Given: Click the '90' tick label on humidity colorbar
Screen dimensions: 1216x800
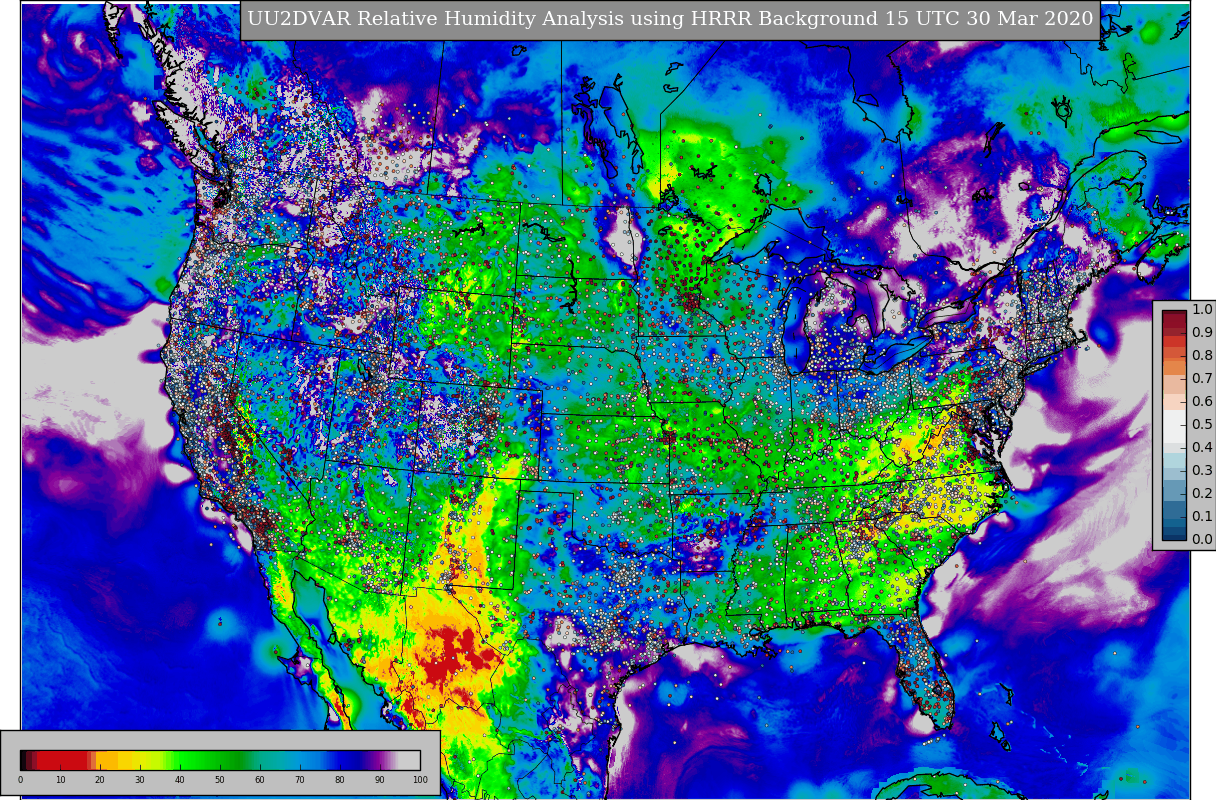Looking at the screenshot, I should (380, 780).
